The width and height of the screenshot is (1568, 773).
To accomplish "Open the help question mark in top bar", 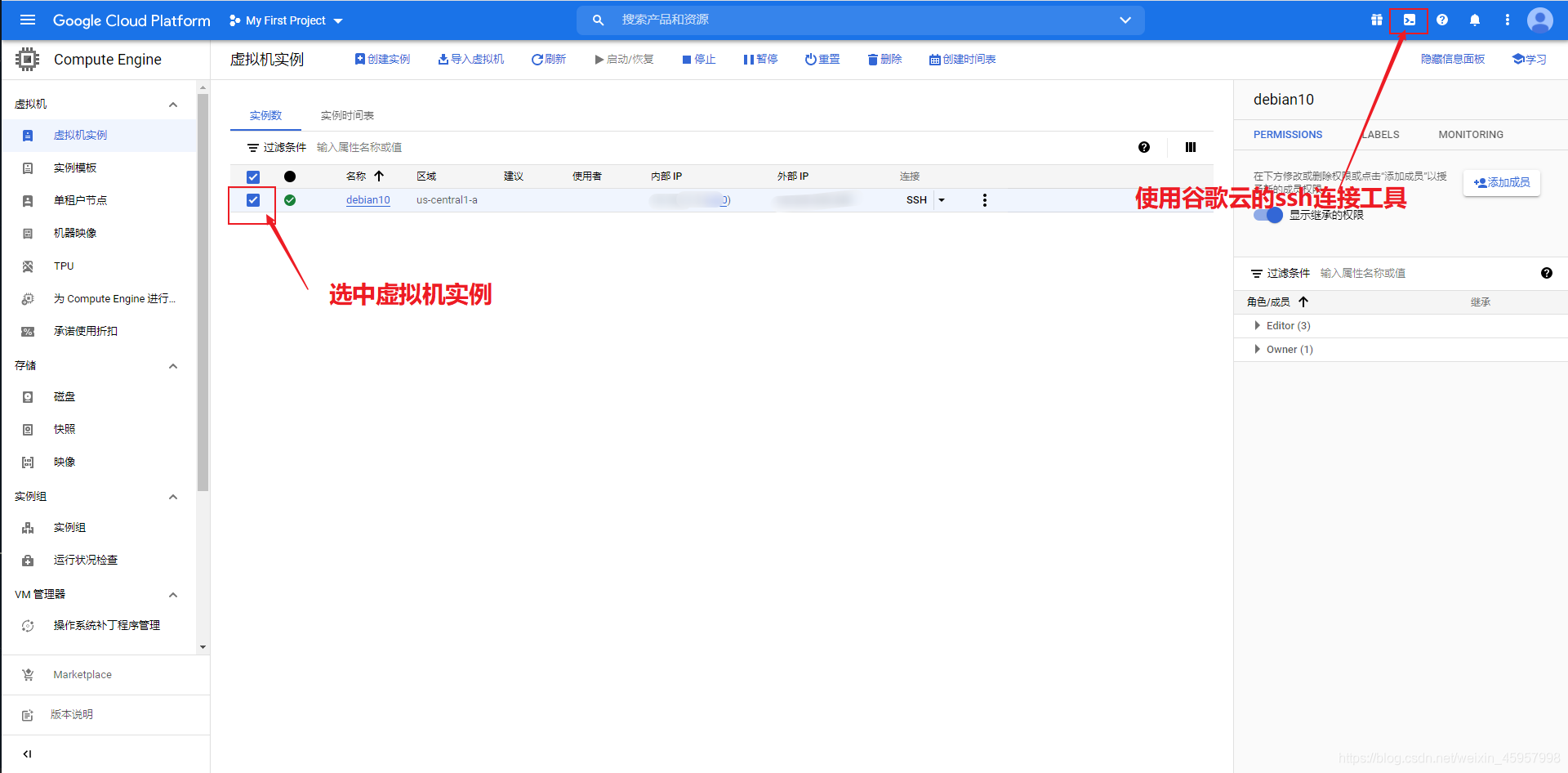I will click(1442, 20).
